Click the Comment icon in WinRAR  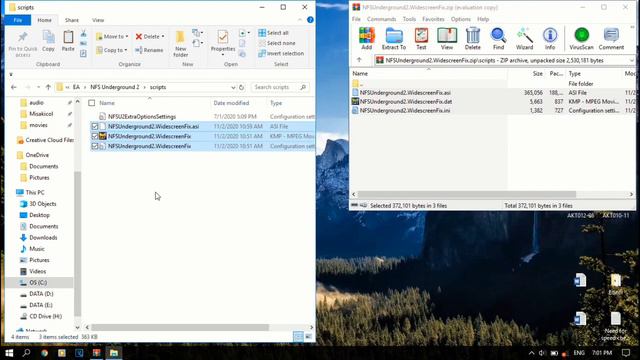pos(611,38)
